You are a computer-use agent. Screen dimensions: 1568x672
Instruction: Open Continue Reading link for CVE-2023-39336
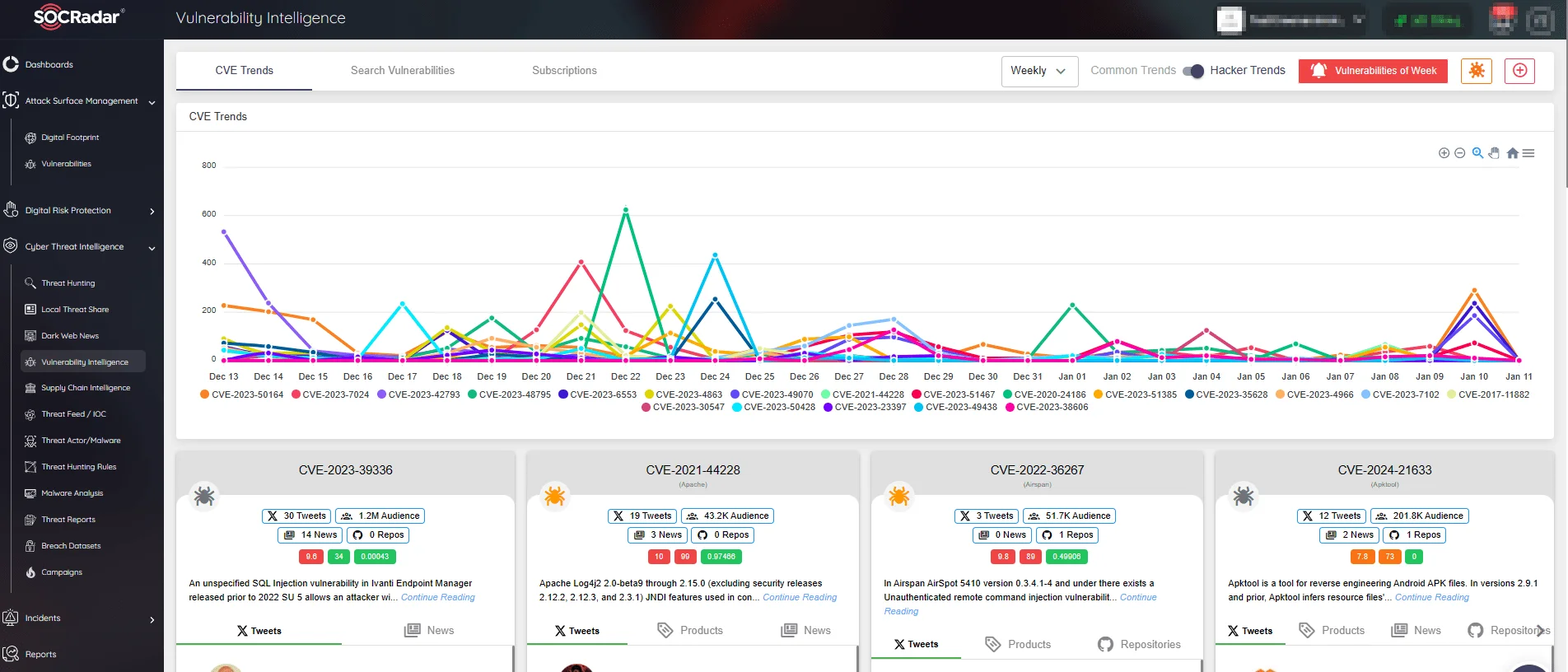[438, 597]
